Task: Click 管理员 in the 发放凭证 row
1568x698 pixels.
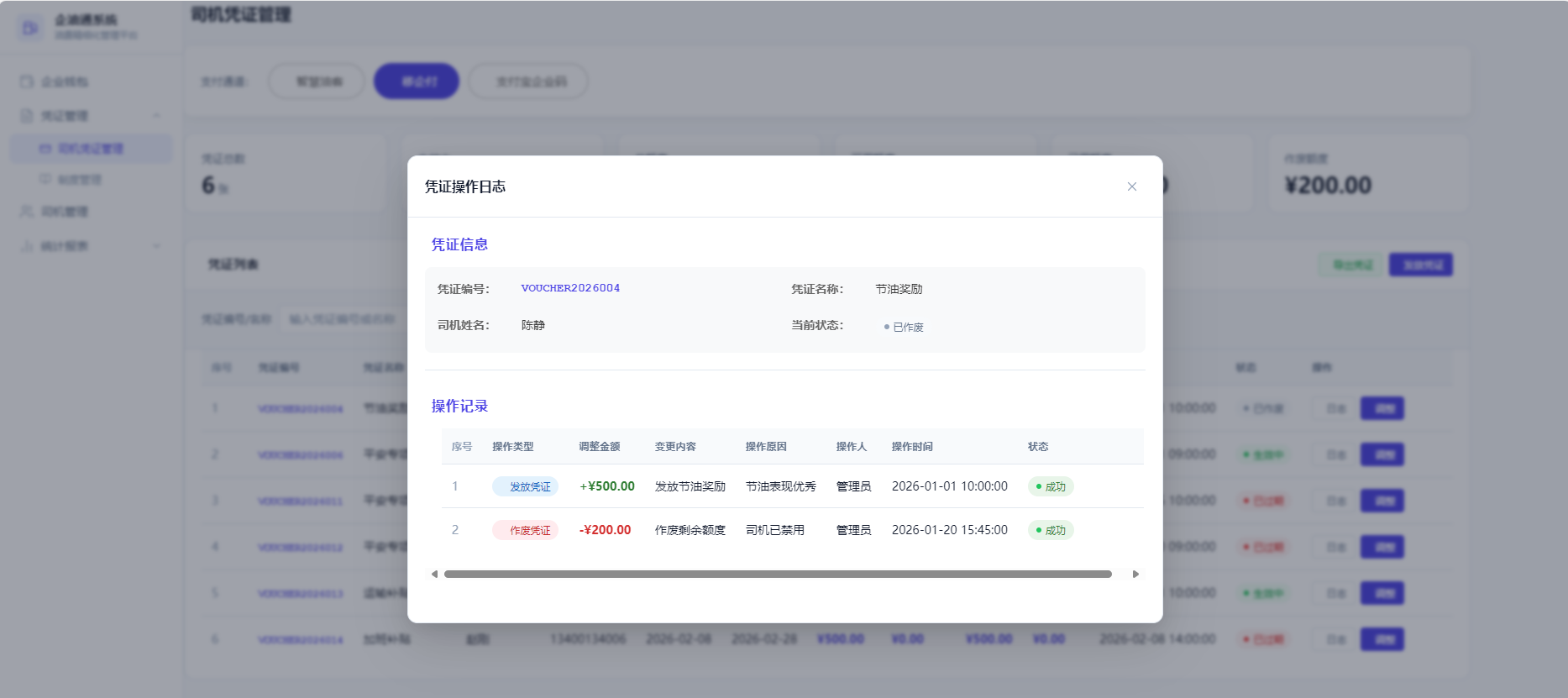Action: click(853, 486)
